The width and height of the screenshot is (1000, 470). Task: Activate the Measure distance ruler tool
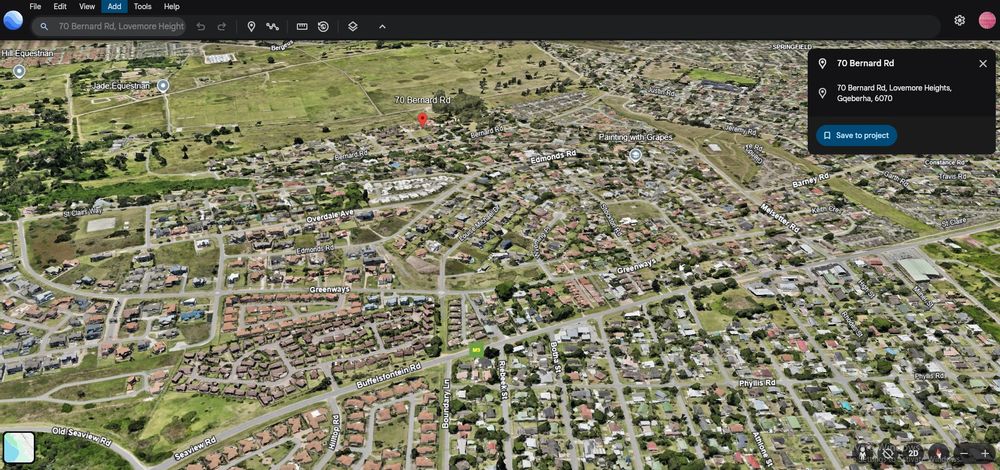302,26
